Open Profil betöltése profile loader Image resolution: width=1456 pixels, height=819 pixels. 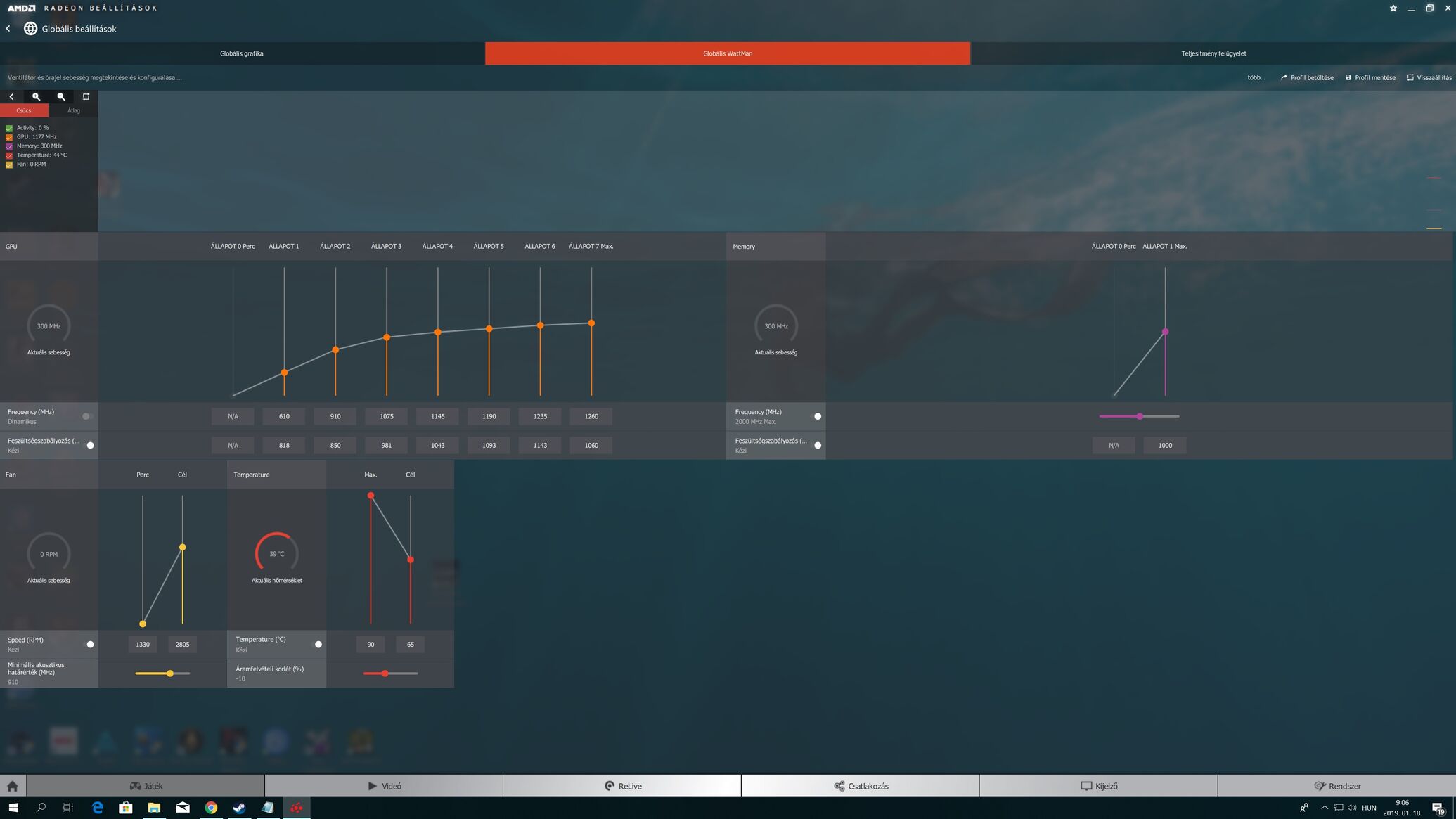[1306, 77]
